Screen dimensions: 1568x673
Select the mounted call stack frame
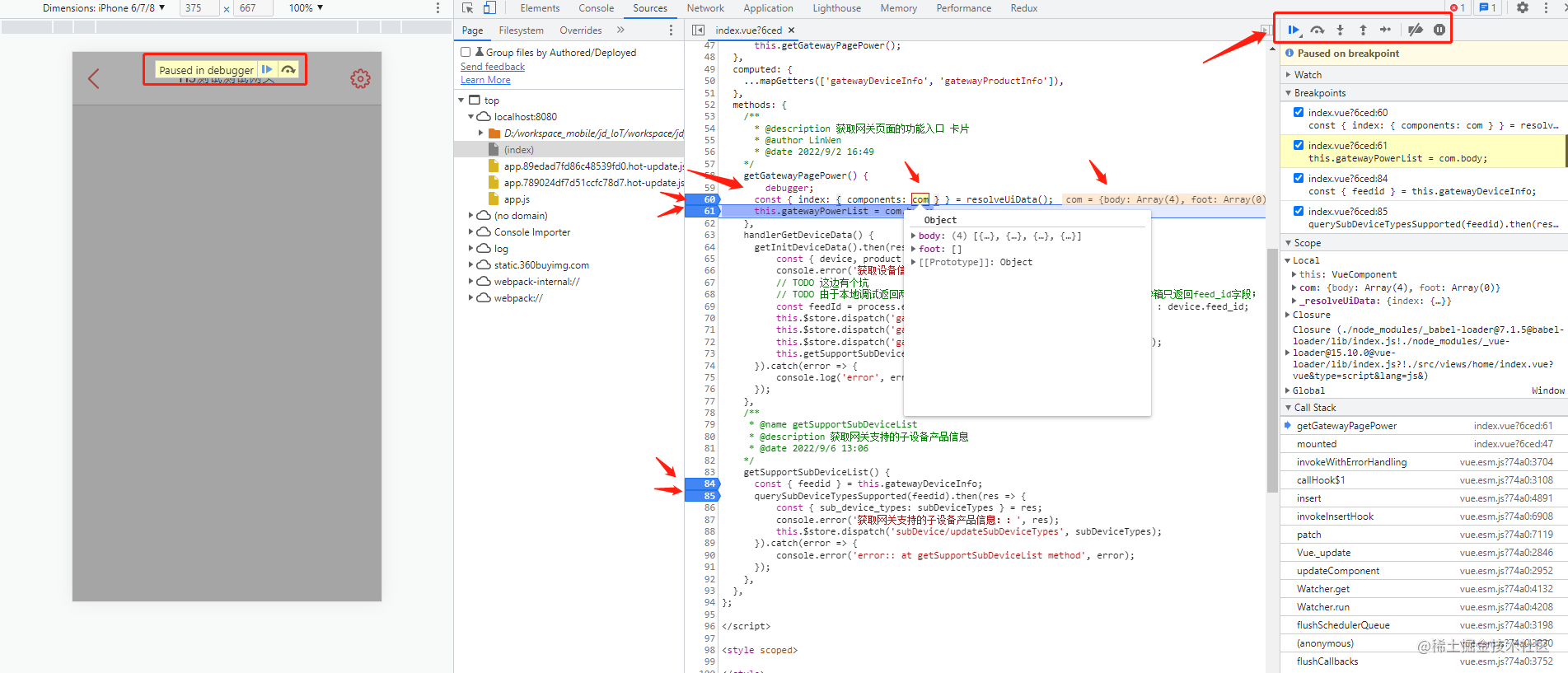tap(1424, 444)
